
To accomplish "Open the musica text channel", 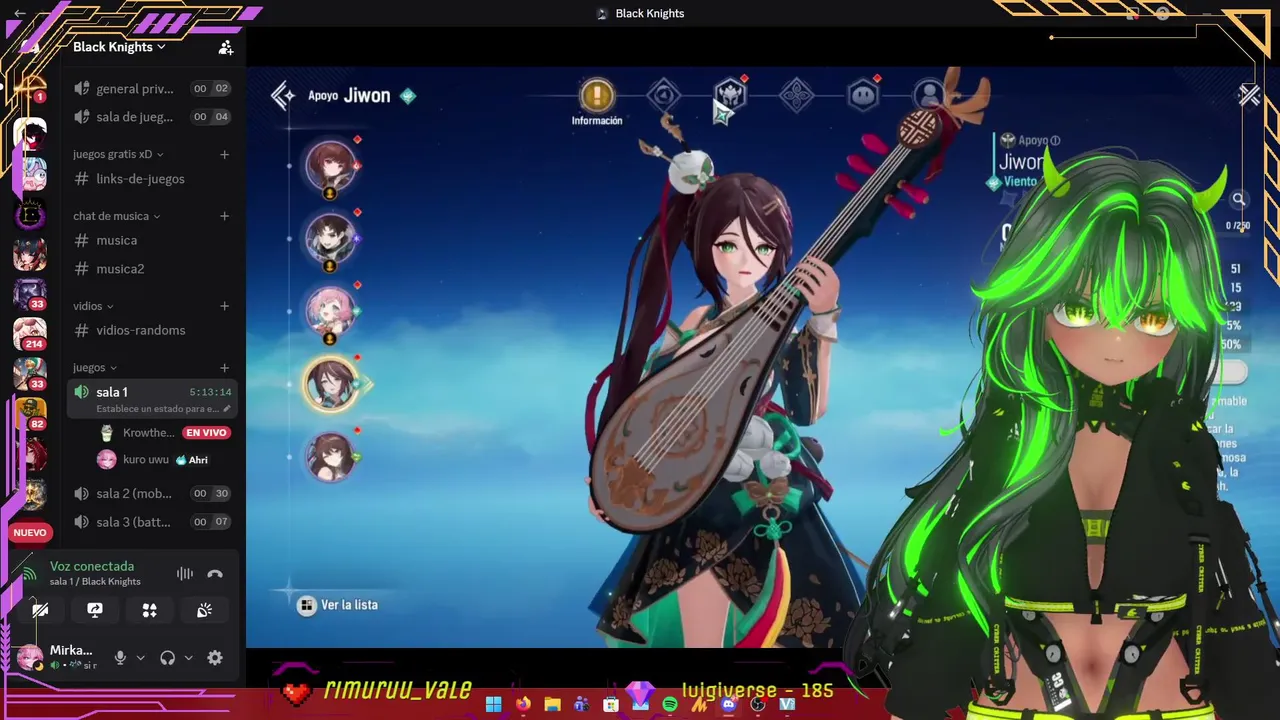I will [152, 240].
